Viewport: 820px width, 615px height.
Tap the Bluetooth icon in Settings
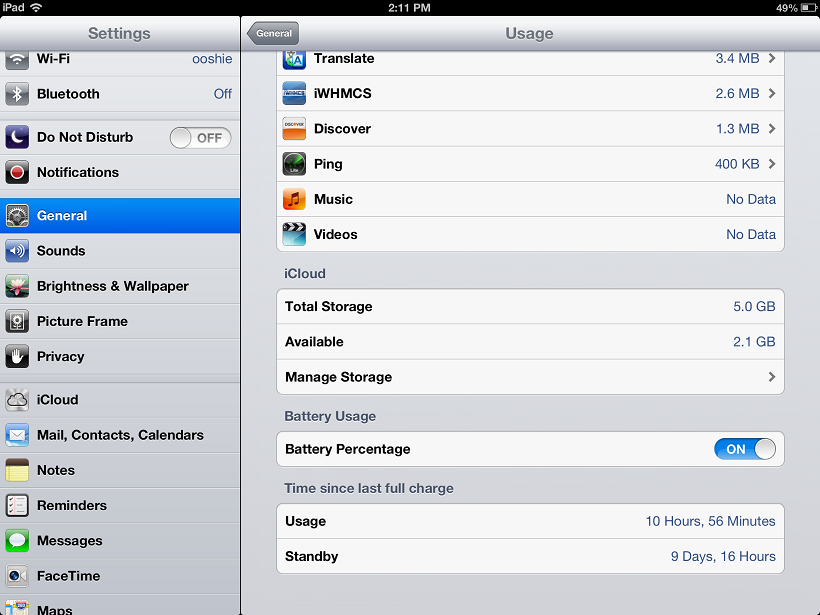(x=17, y=94)
